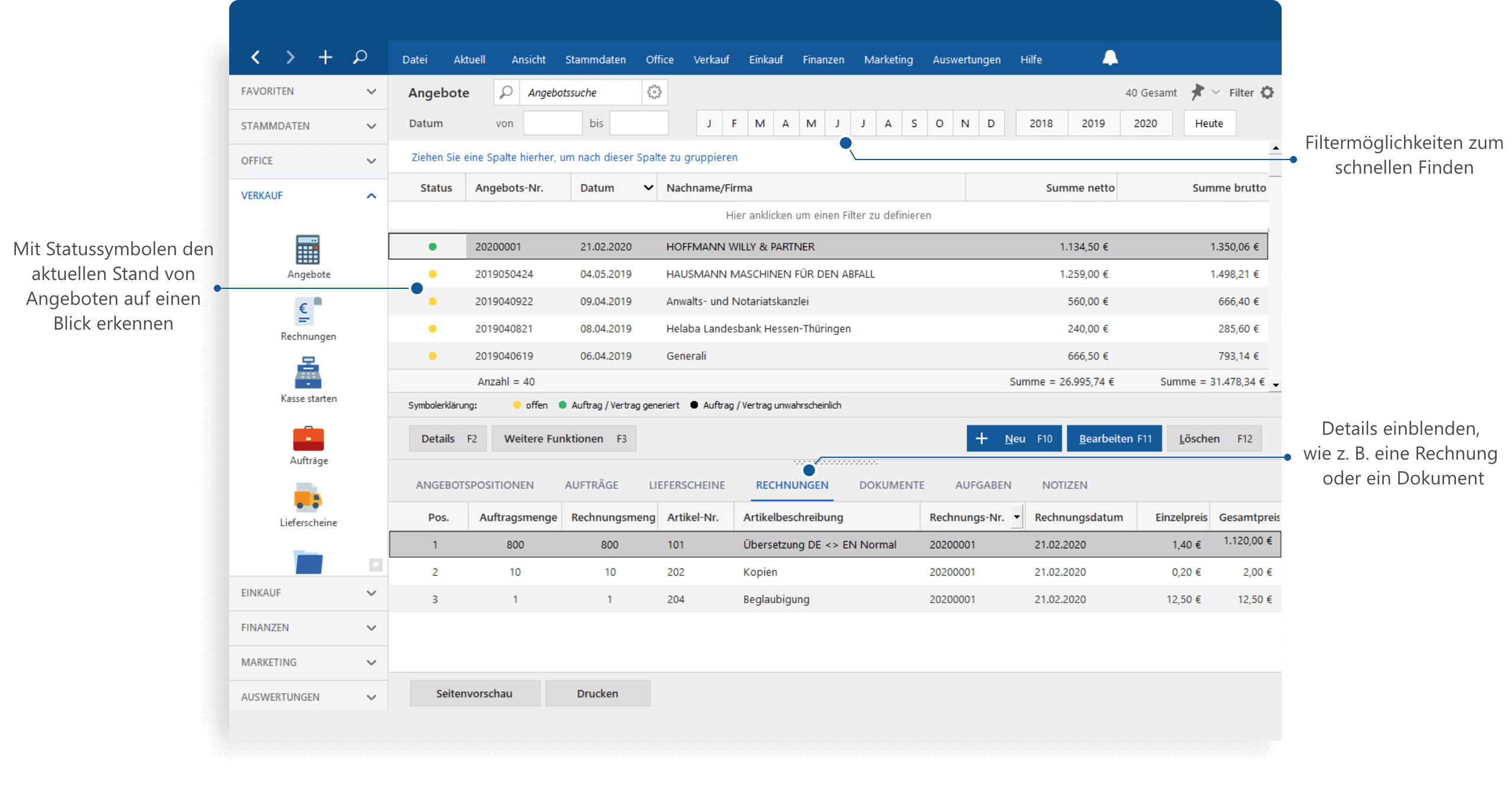Create new offer with Neu F10
1512x807 pixels.
coord(1014,438)
